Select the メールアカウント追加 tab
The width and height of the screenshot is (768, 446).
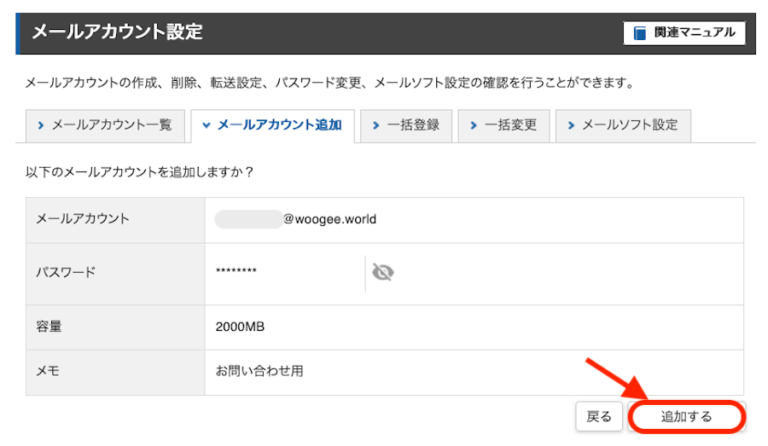(272, 125)
